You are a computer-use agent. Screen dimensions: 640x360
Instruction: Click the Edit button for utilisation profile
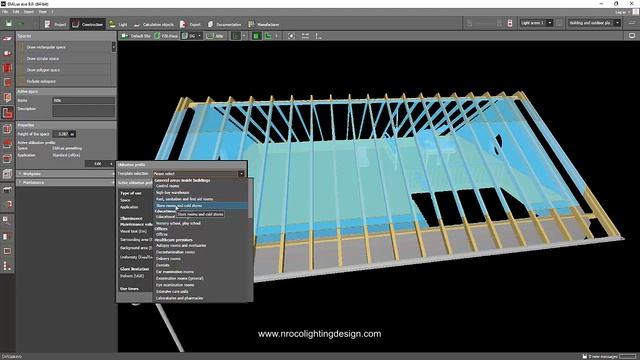point(99,164)
